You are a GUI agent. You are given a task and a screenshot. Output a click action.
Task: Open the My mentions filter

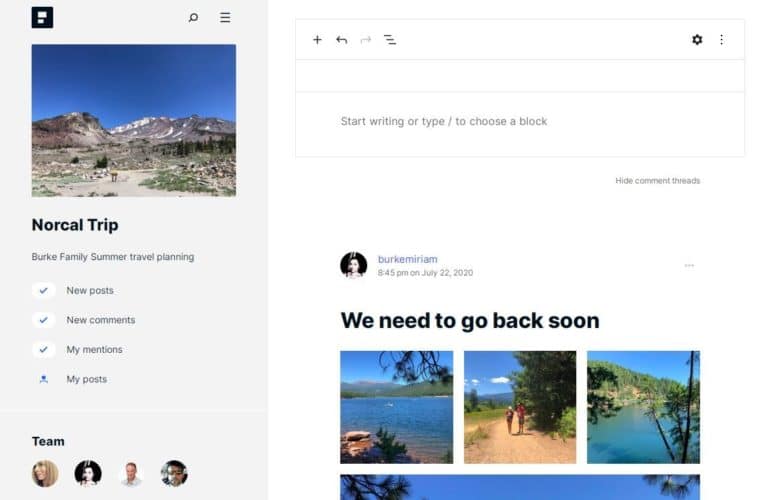click(x=94, y=349)
